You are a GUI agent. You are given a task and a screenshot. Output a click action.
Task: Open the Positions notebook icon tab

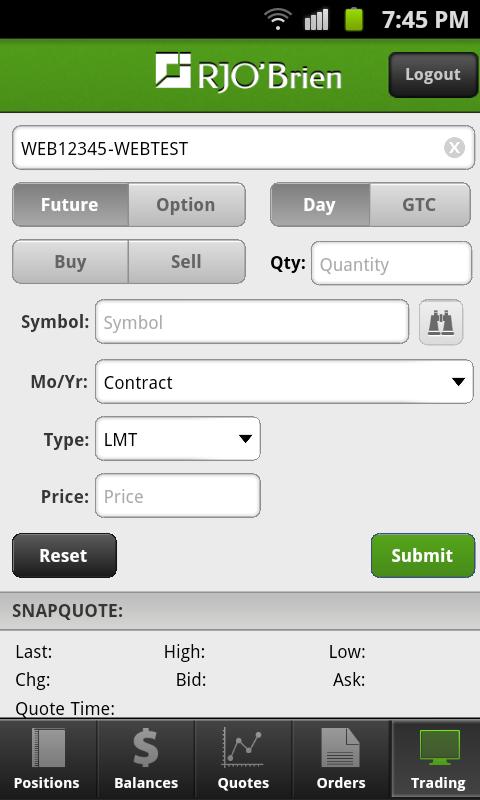[x=48, y=748]
